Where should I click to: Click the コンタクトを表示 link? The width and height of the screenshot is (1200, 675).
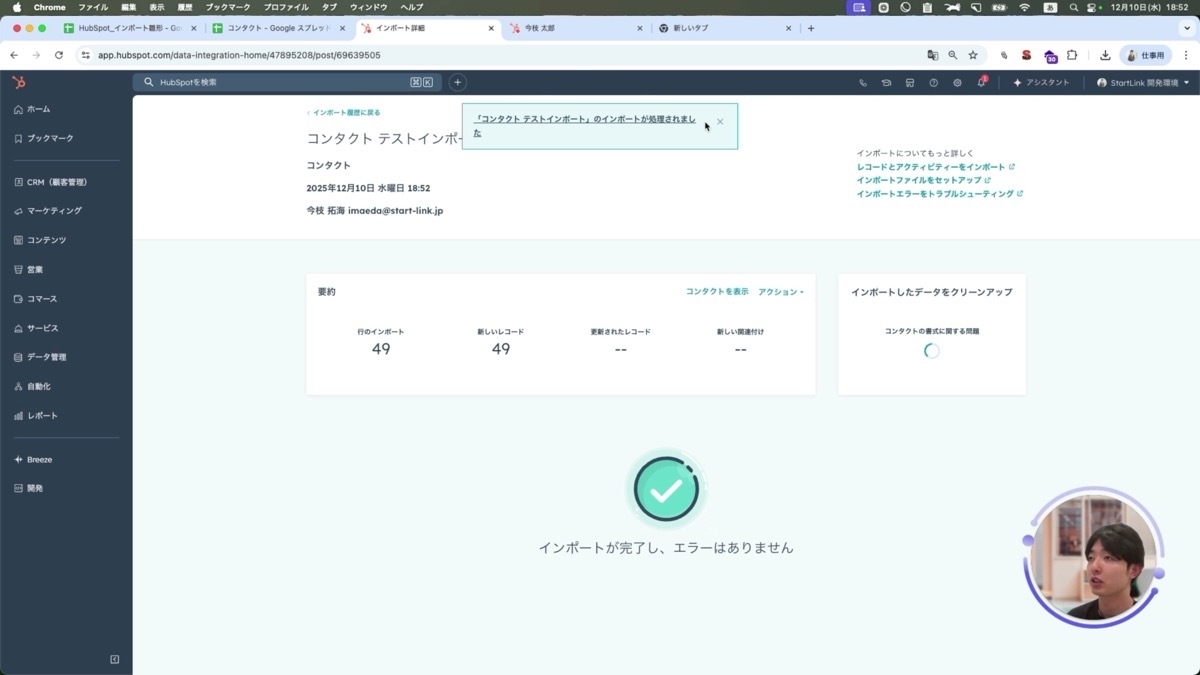click(x=717, y=289)
